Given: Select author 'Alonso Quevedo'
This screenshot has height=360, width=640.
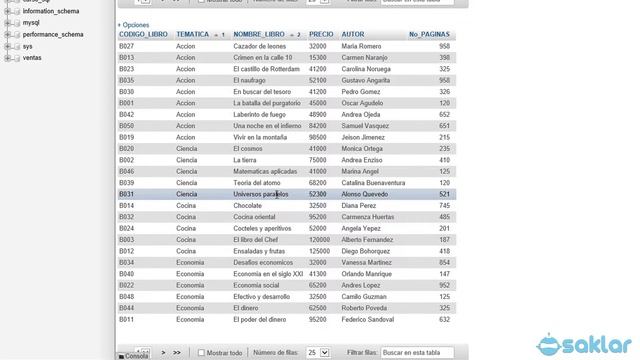Looking at the screenshot, I should click(x=365, y=194).
